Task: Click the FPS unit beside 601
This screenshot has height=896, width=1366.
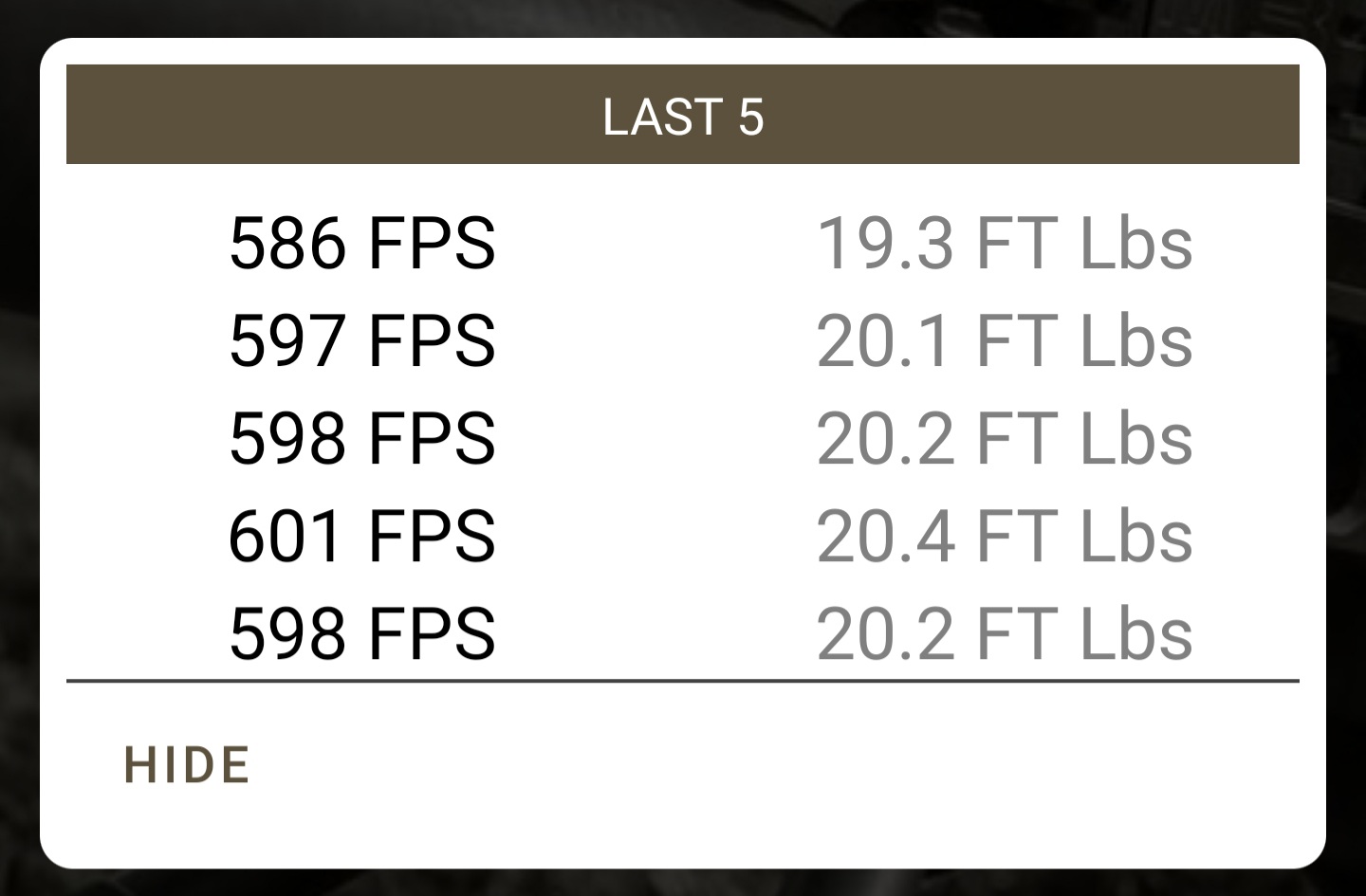Action: coord(432,537)
